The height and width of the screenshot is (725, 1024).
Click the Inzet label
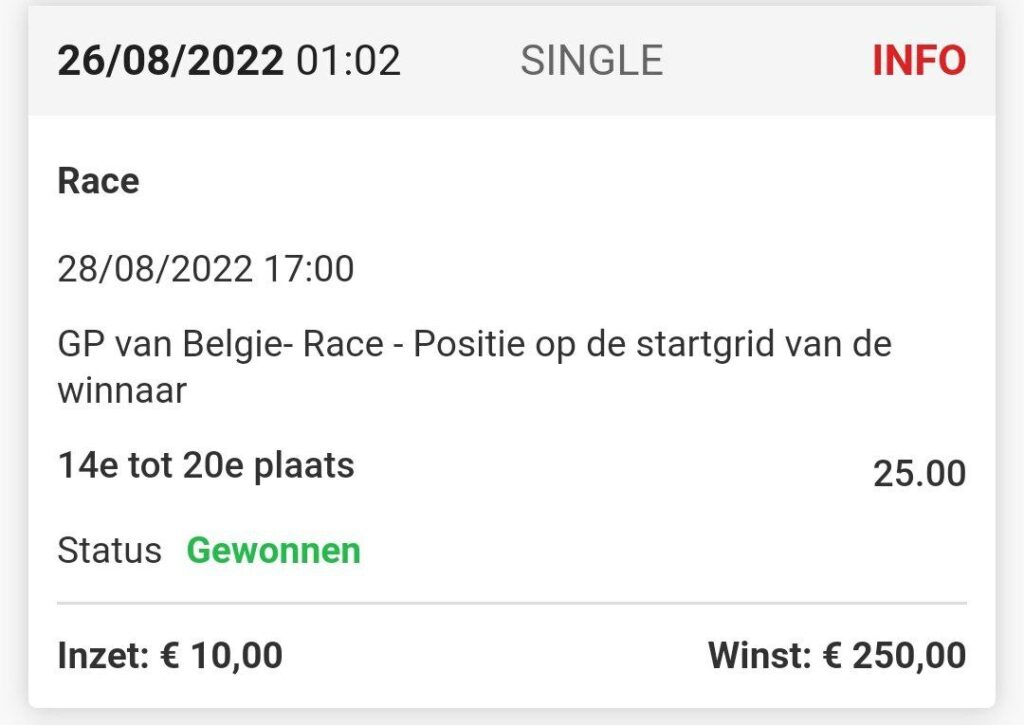point(101,656)
